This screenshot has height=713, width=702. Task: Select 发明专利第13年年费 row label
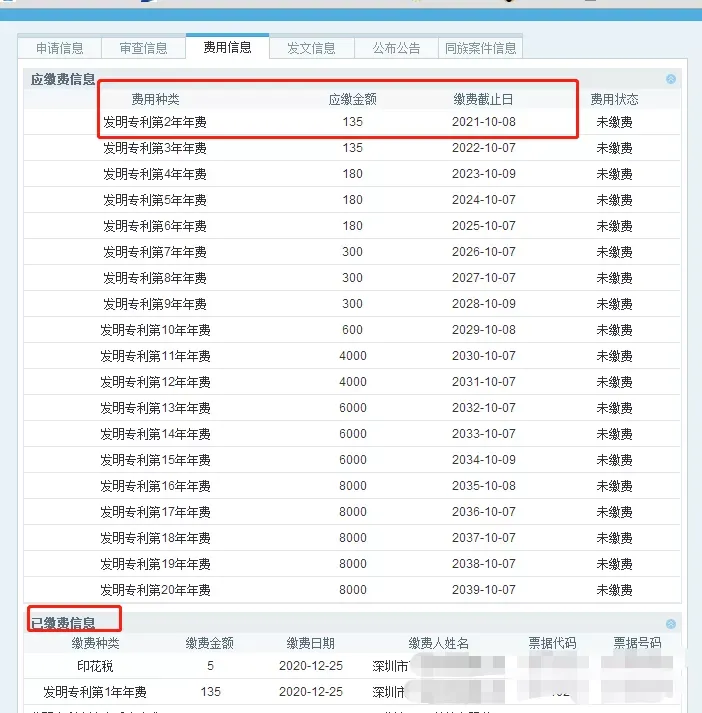pyautogui.click(x=155, y=407)
